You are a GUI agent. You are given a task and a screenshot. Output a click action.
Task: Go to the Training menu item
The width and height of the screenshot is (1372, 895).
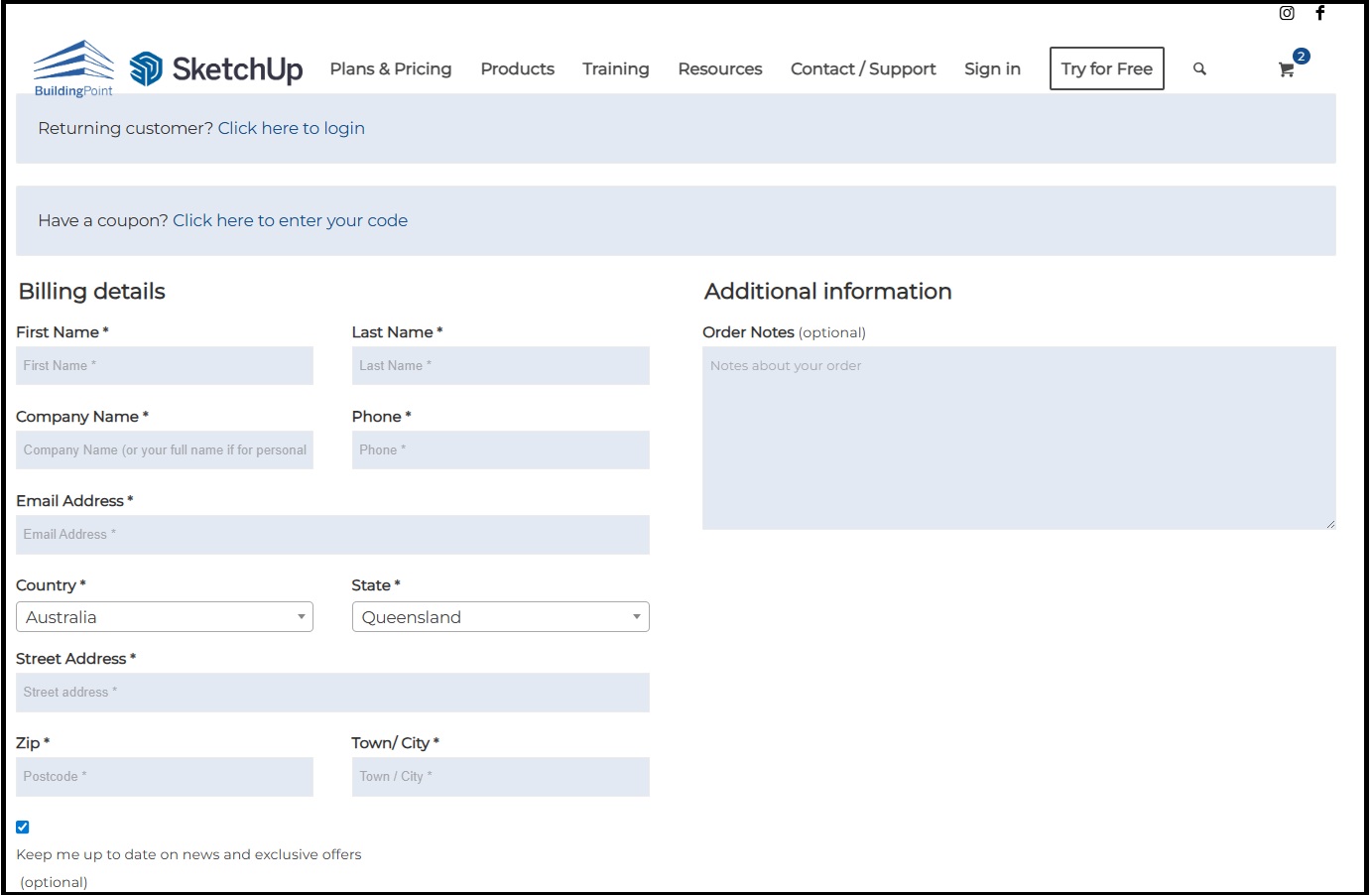point(615,69)
